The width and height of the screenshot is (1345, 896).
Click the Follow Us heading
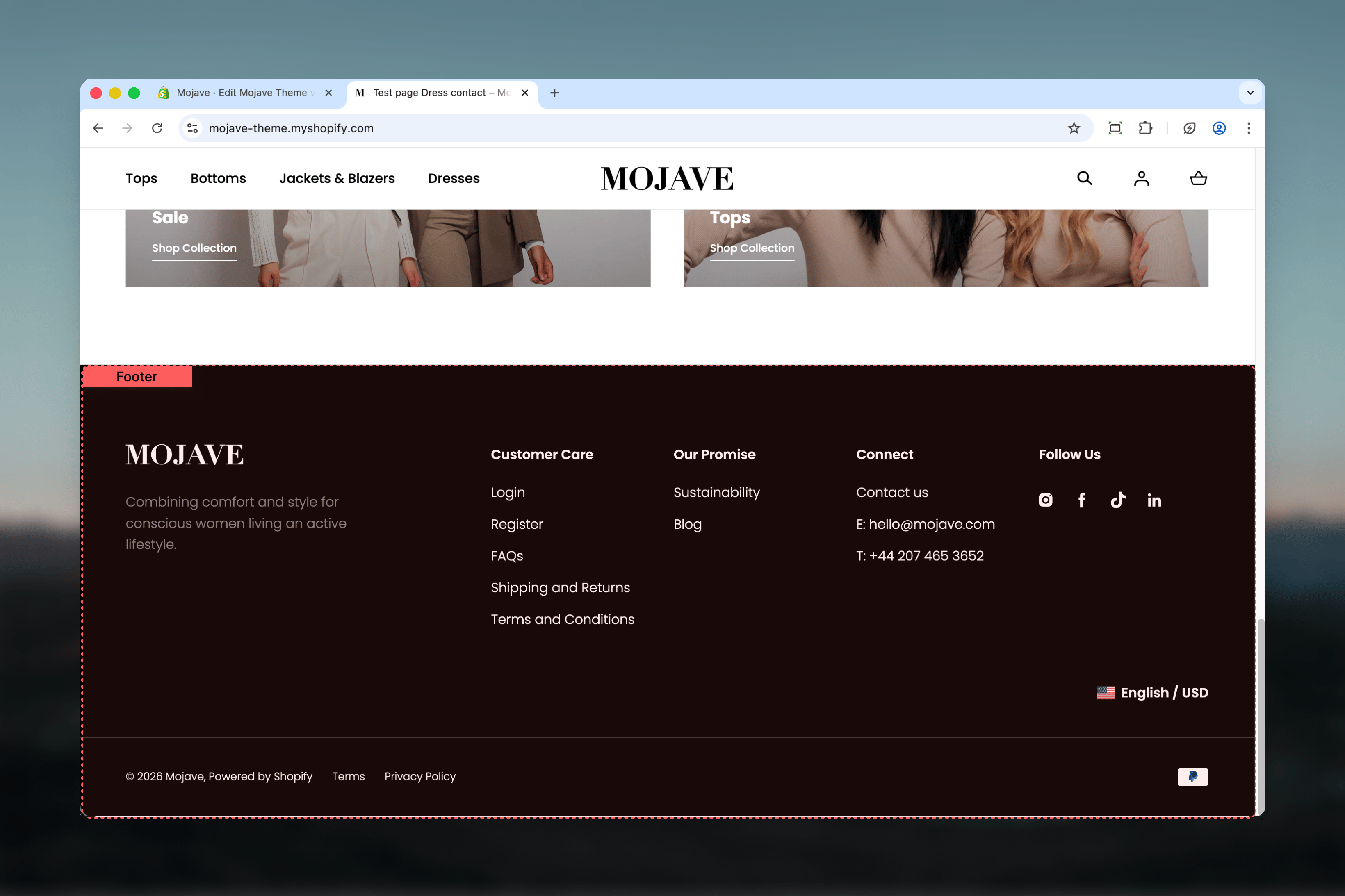[1069, 455]
